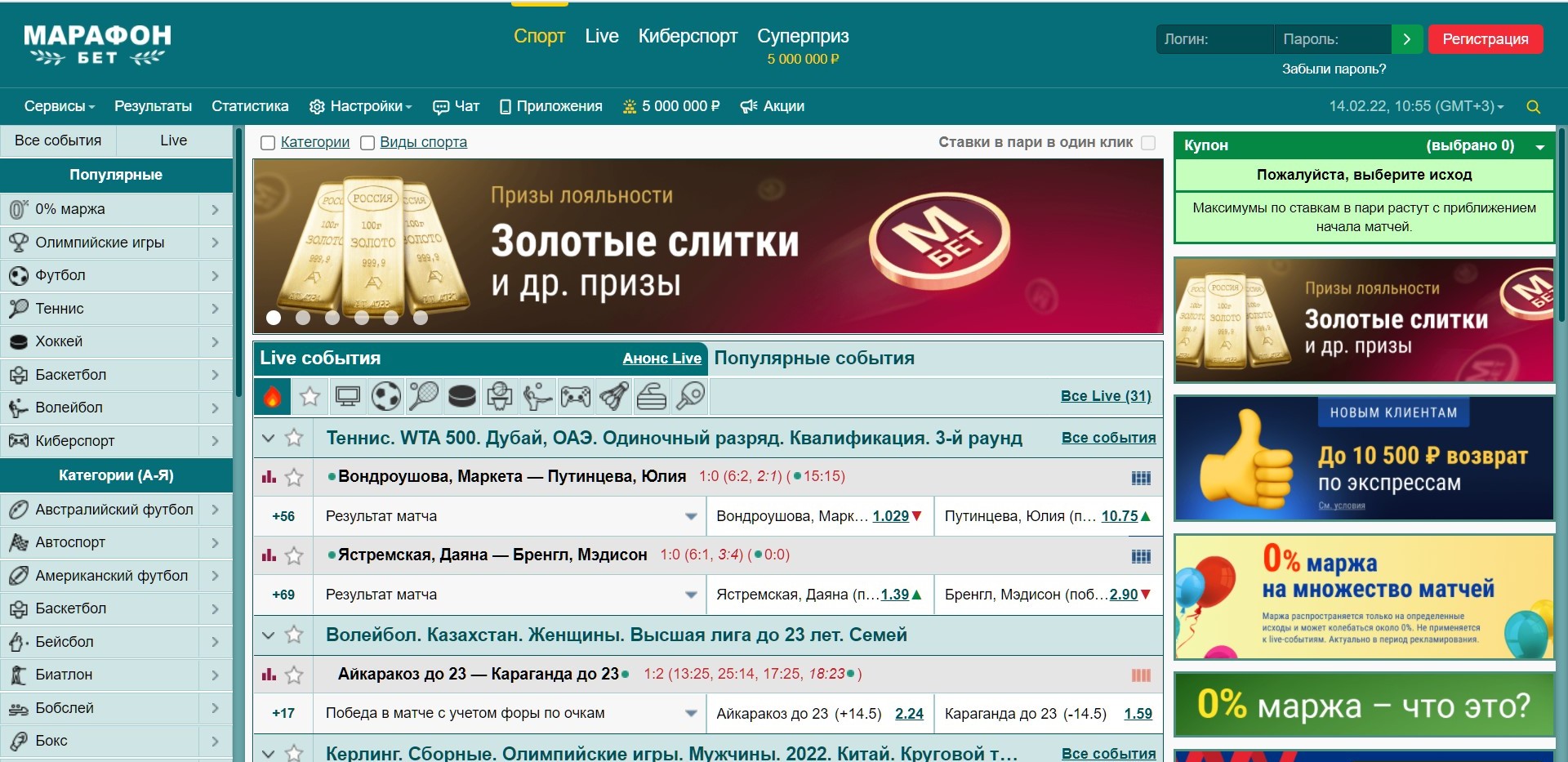Favorite the Вондроушова — Путинцева match
Screen dimensions: 1568x762
tap(294, 477)
